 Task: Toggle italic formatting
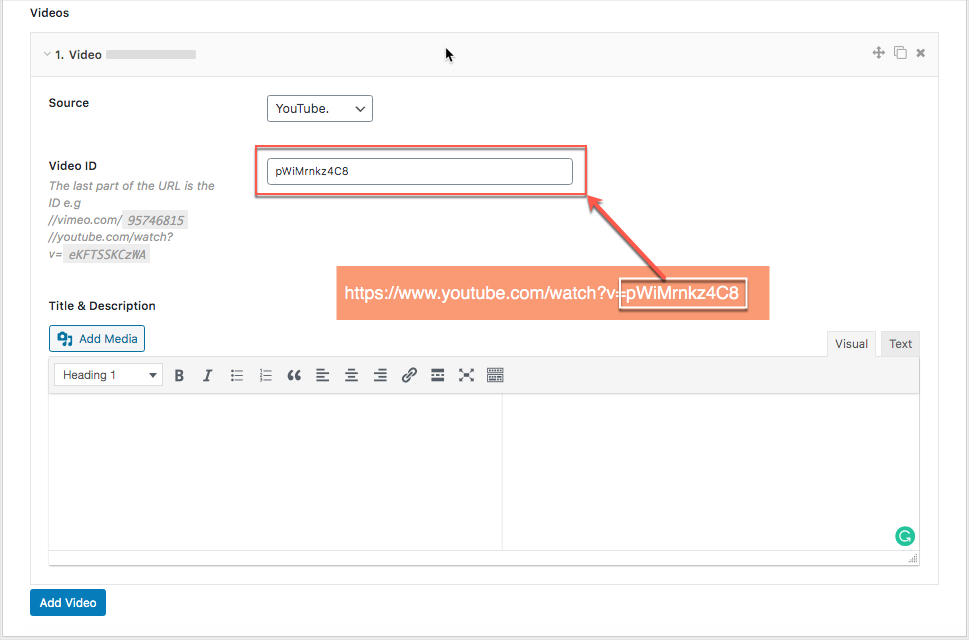click(208, 375)
